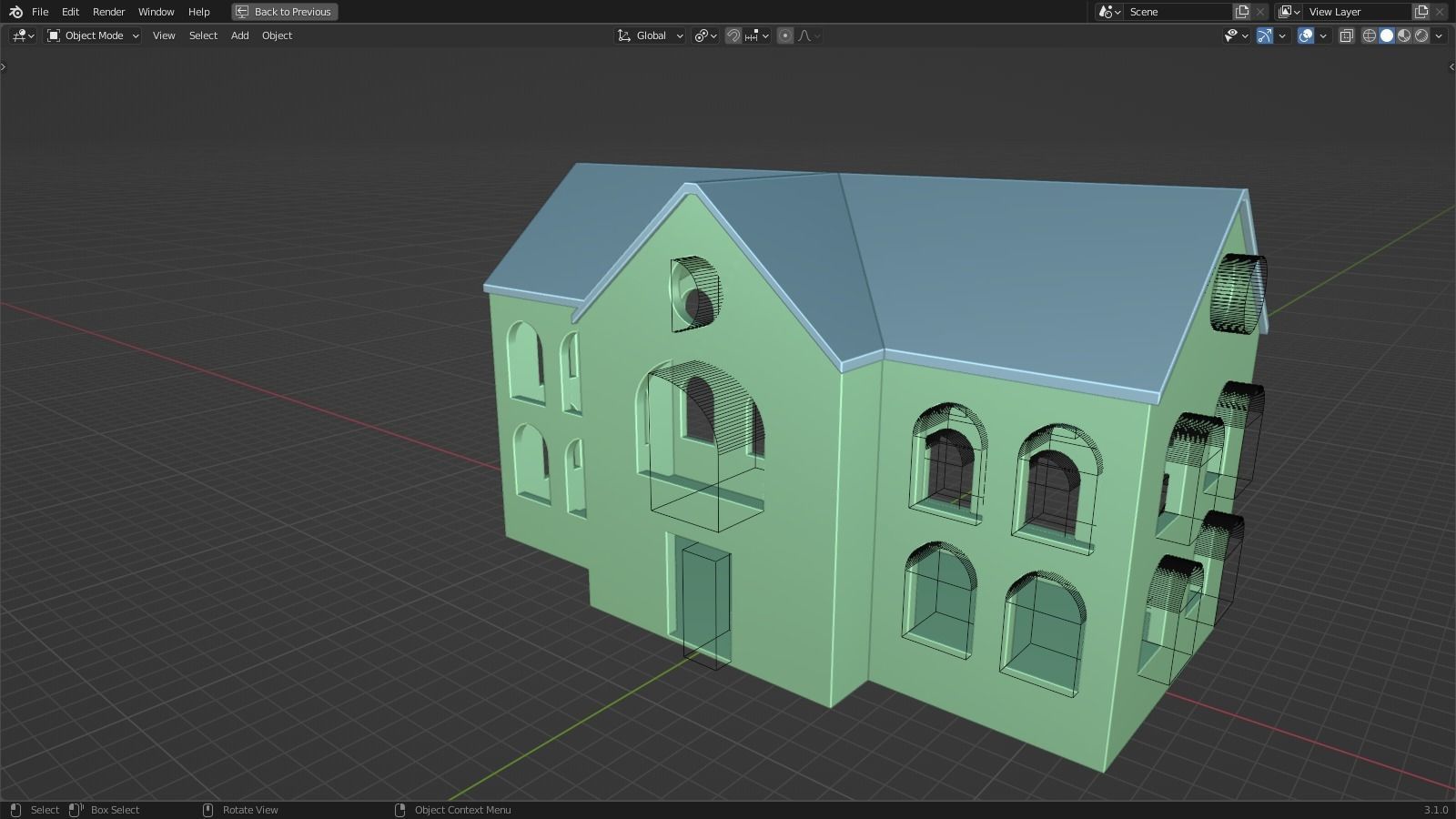Open the Help menu
This screenshot has height=819, width=1456.
[x=198, y=12]
